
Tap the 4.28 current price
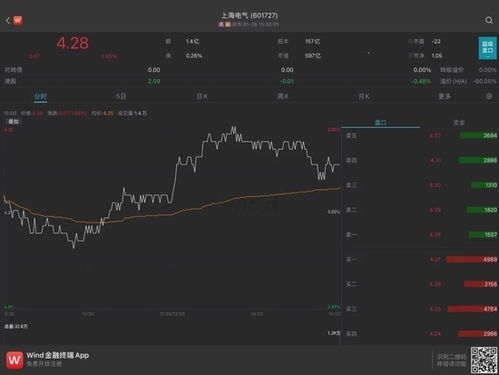72,43
